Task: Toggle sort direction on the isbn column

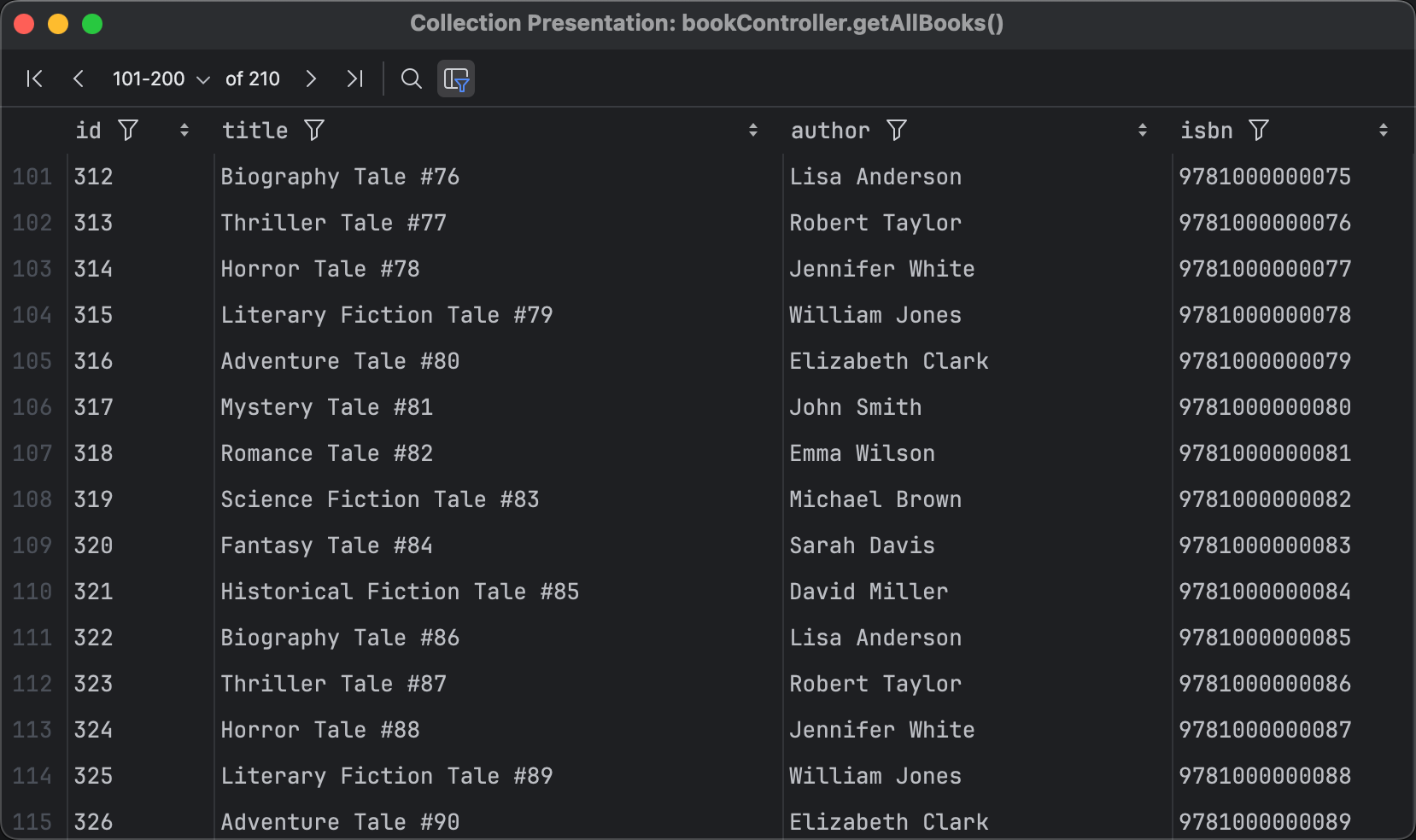Action: 1384,130
